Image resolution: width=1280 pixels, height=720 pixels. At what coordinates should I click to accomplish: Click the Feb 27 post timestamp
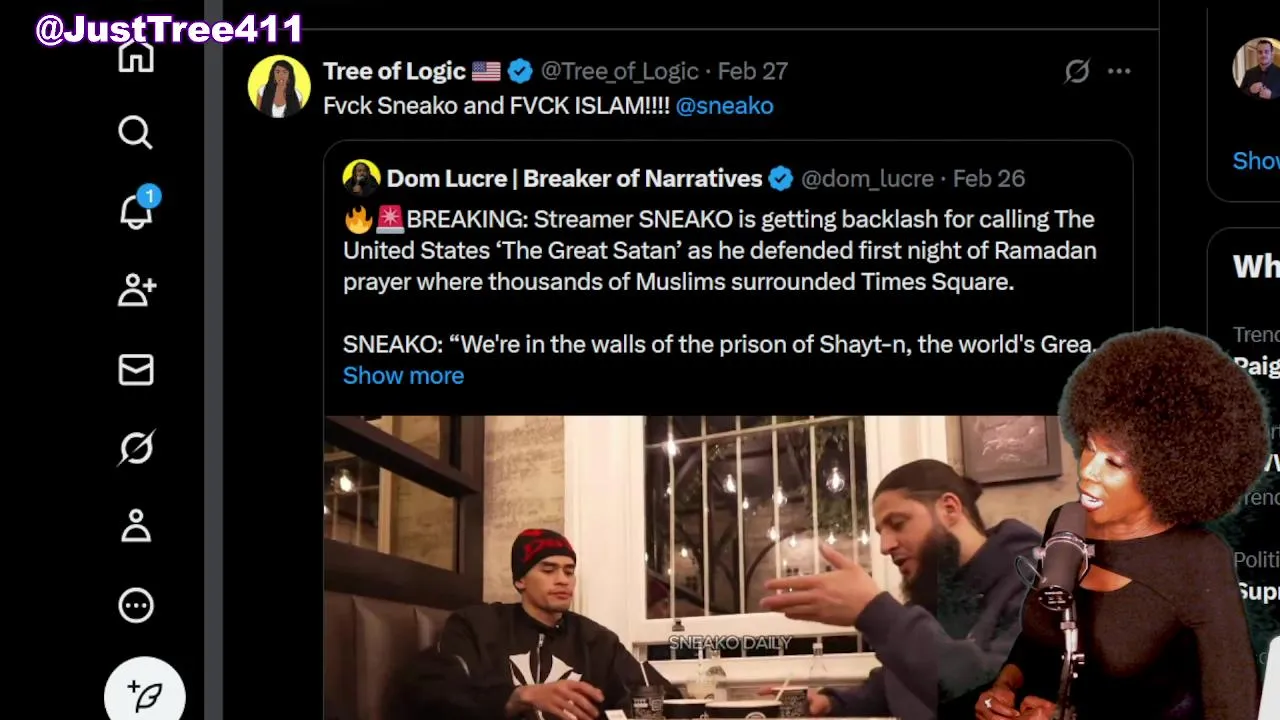point(752,71)
